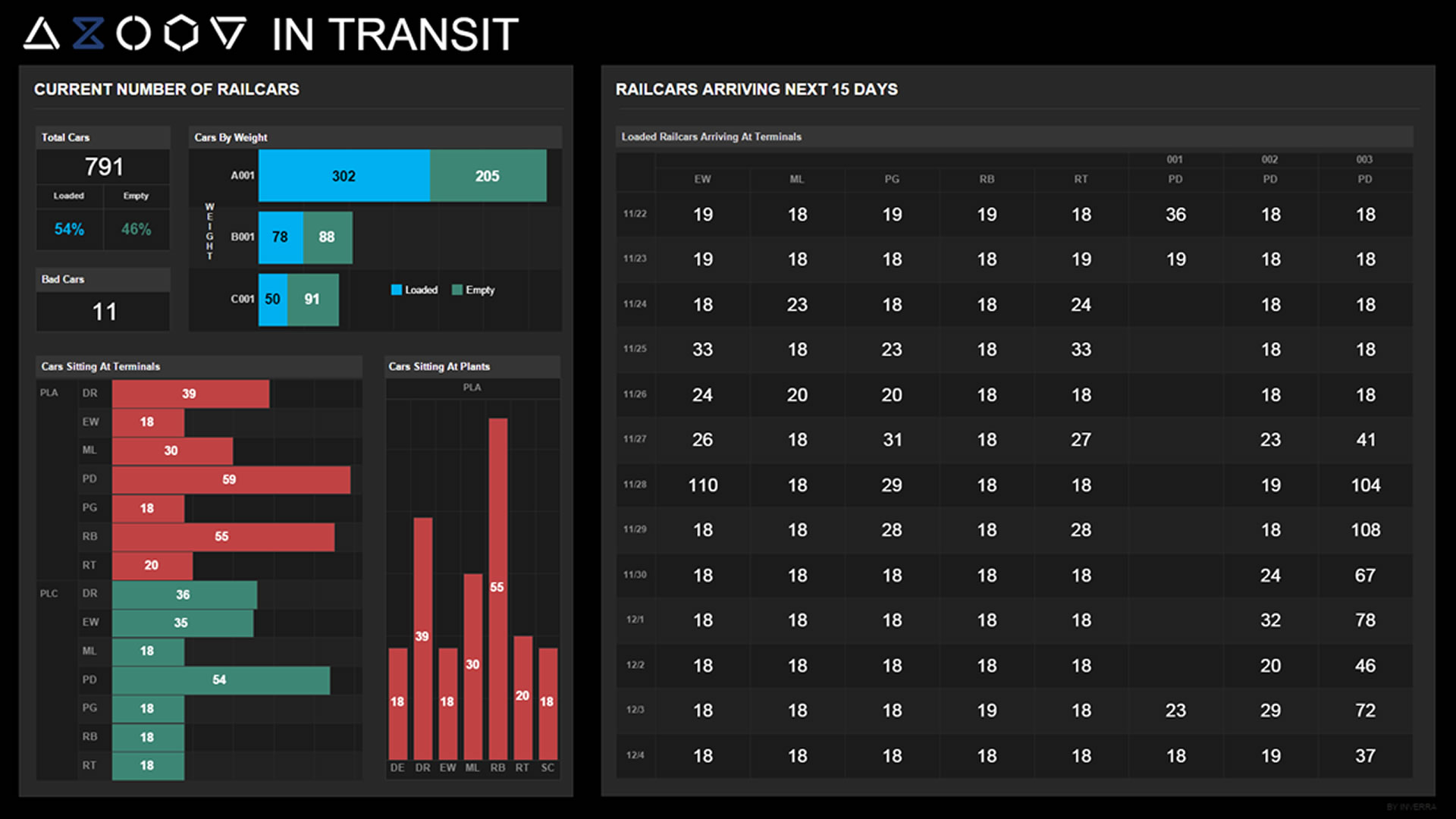This screenshot has width=1456, height=819.
Task: Select the PLC DR terminal bar 36
Action: (x=184, y=595)
